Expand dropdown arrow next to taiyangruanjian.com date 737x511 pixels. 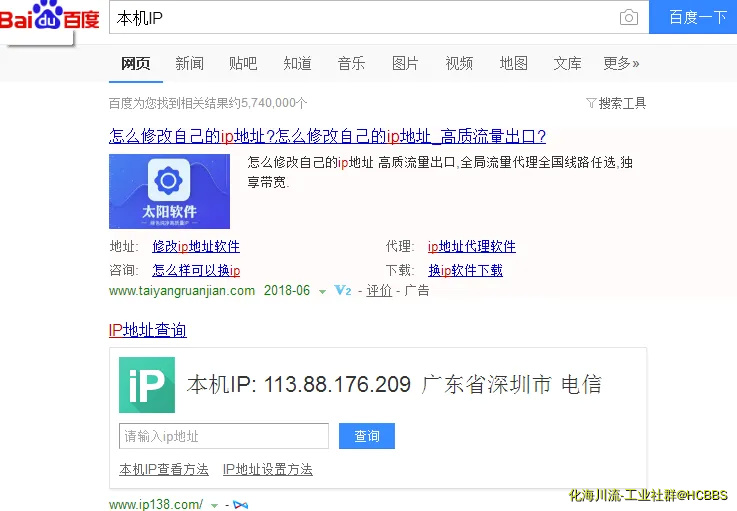pos(322,292)
